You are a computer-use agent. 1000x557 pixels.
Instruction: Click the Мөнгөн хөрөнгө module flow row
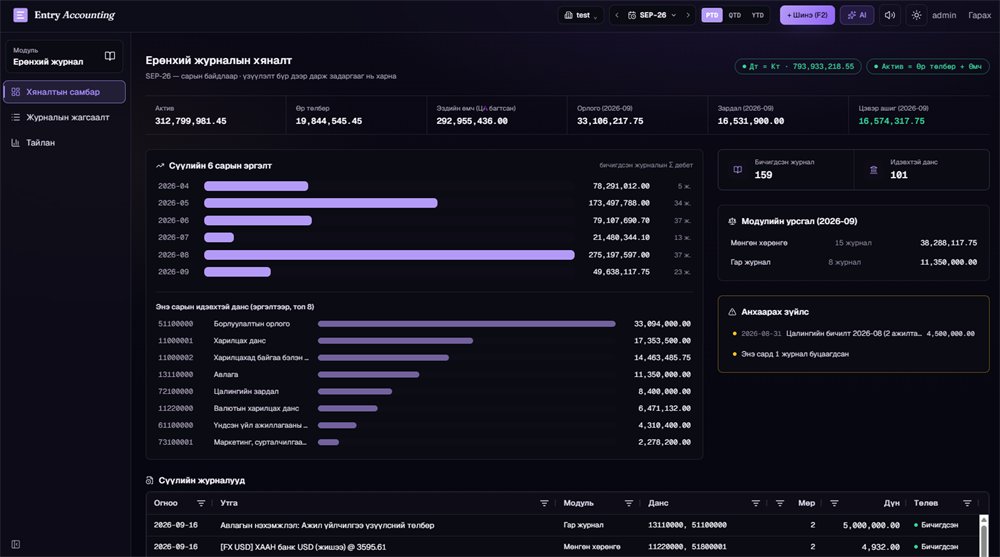tap(853, 243)
